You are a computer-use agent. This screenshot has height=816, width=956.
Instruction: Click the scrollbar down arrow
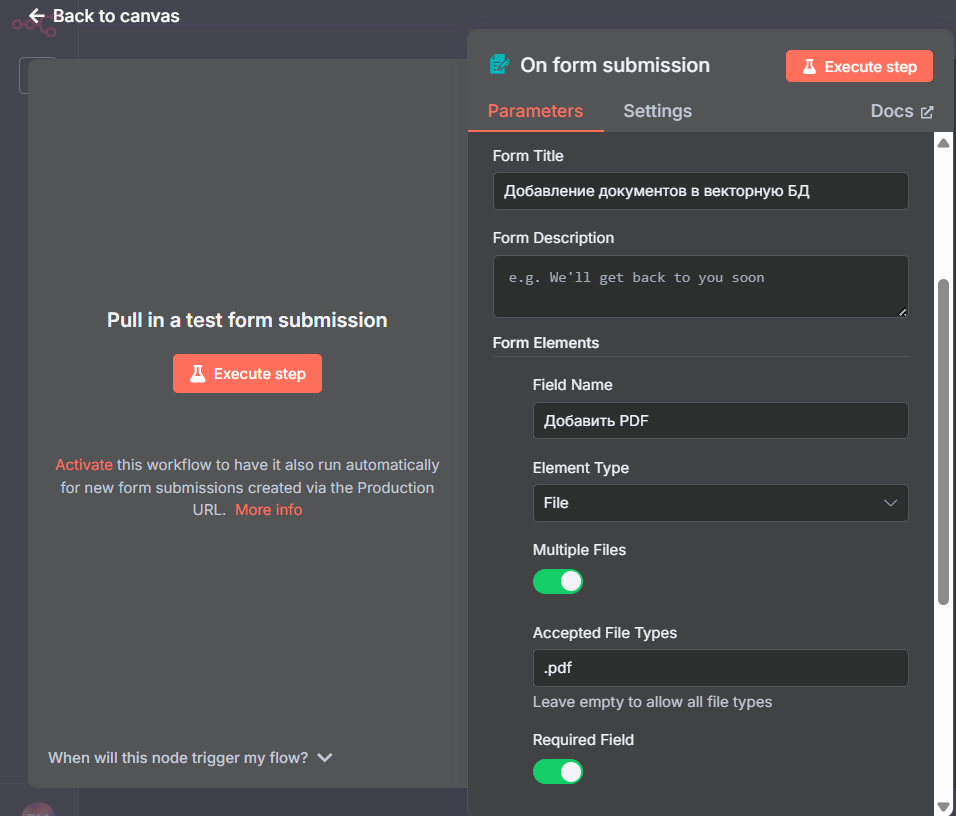(x=943, y=806)
